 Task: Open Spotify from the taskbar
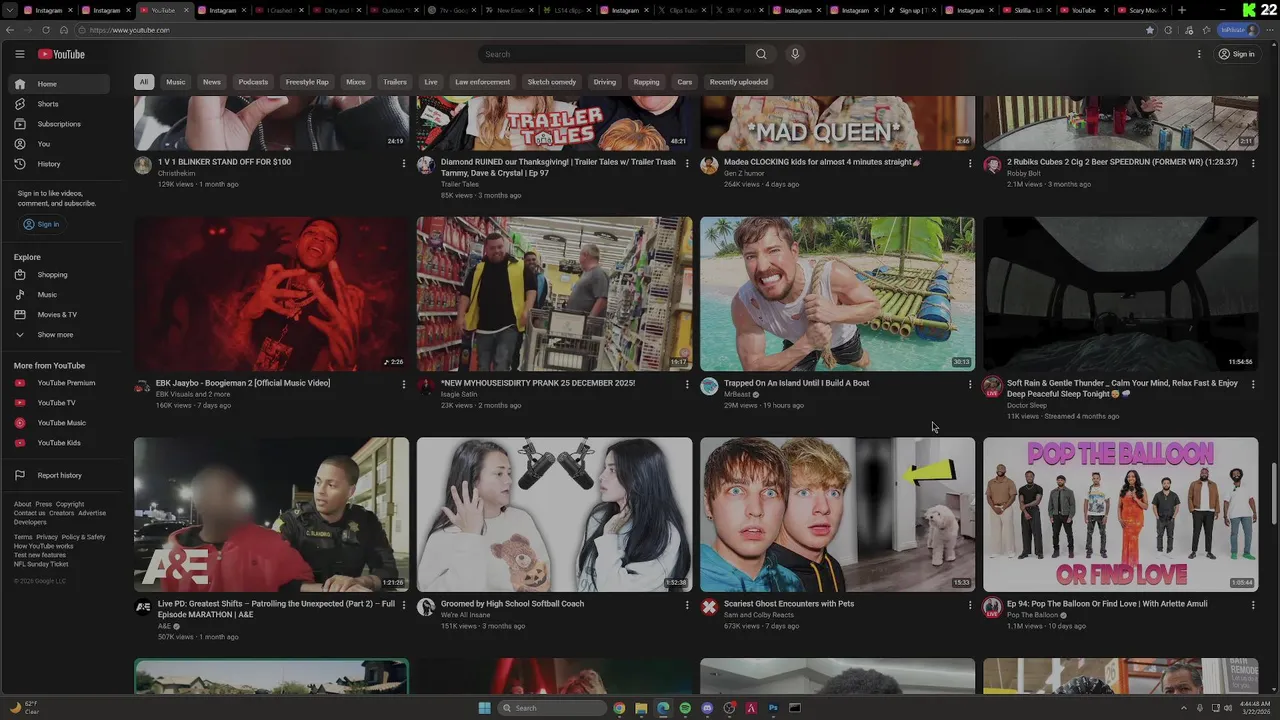tap(685, 708)
